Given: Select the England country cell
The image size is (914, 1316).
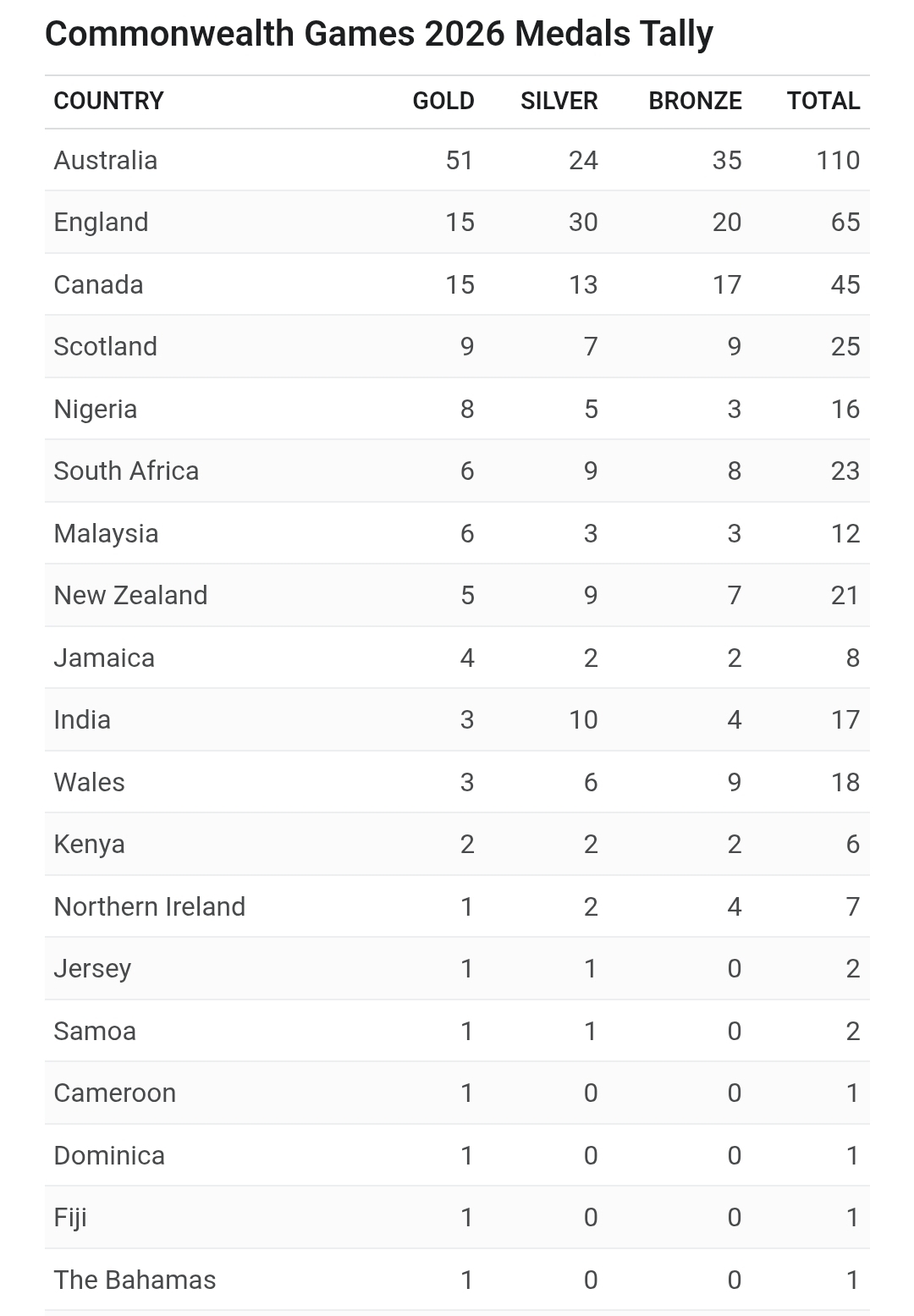Looking at the screenshot, I should [x=101, y=223].
